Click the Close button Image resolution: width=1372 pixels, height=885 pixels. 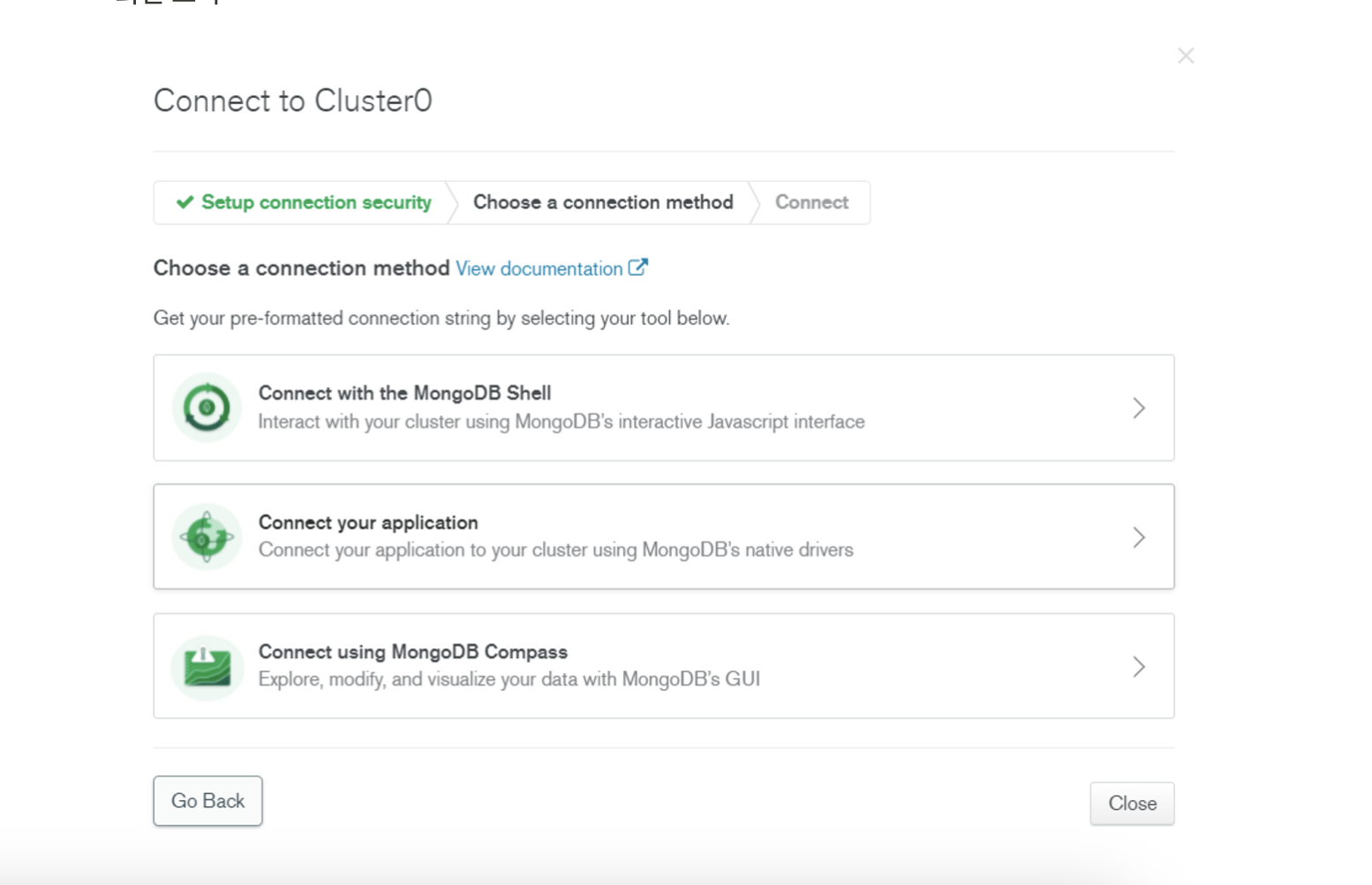click(1132, 804)
